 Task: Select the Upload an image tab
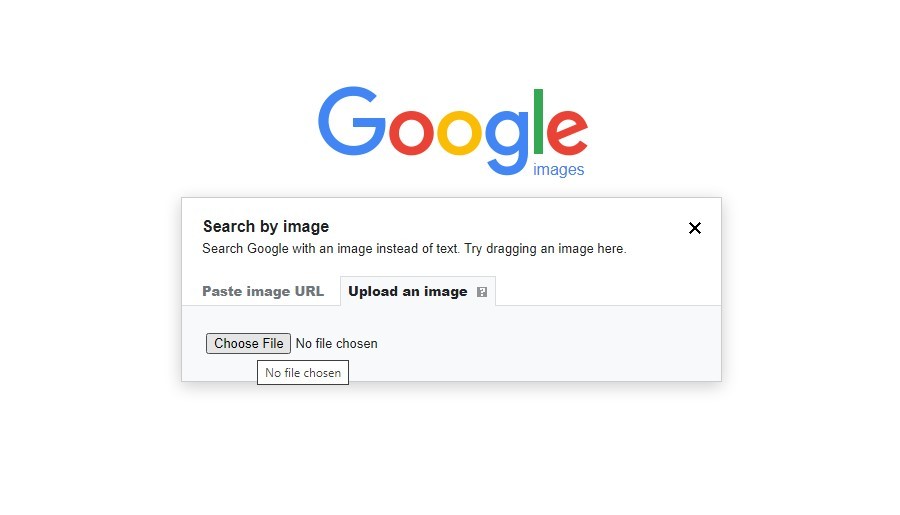pos(418,291)
